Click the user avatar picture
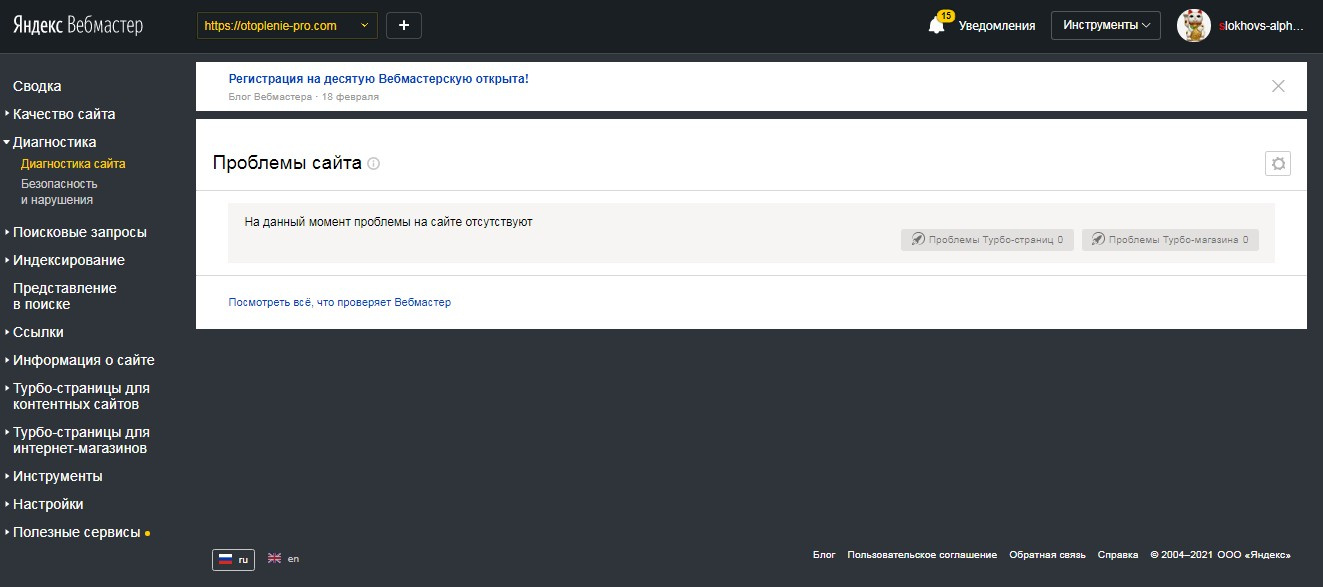The image size is (1323, 587). [x=1194, y=26]
